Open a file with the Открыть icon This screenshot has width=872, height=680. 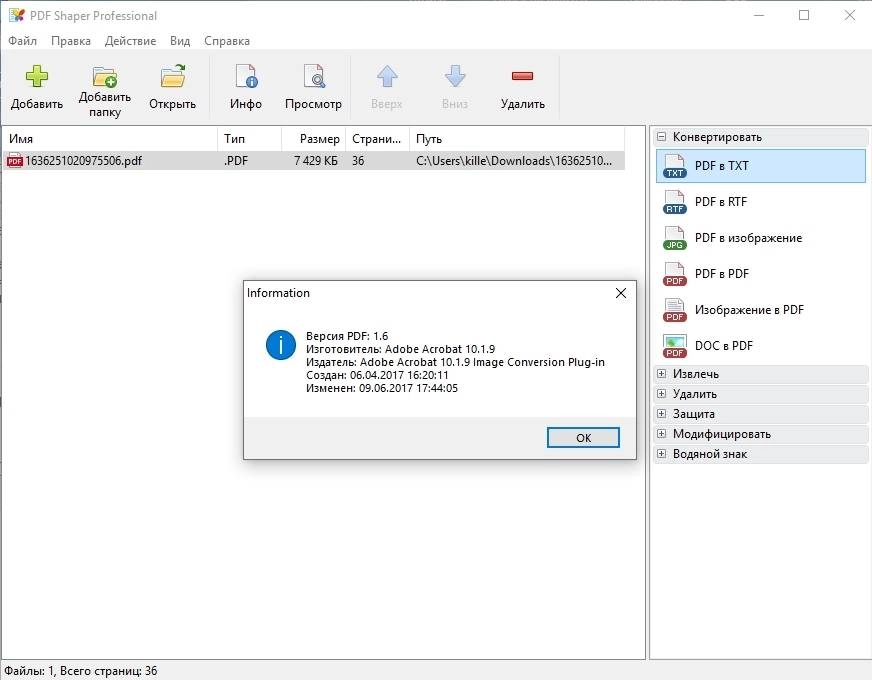(173, 76)
